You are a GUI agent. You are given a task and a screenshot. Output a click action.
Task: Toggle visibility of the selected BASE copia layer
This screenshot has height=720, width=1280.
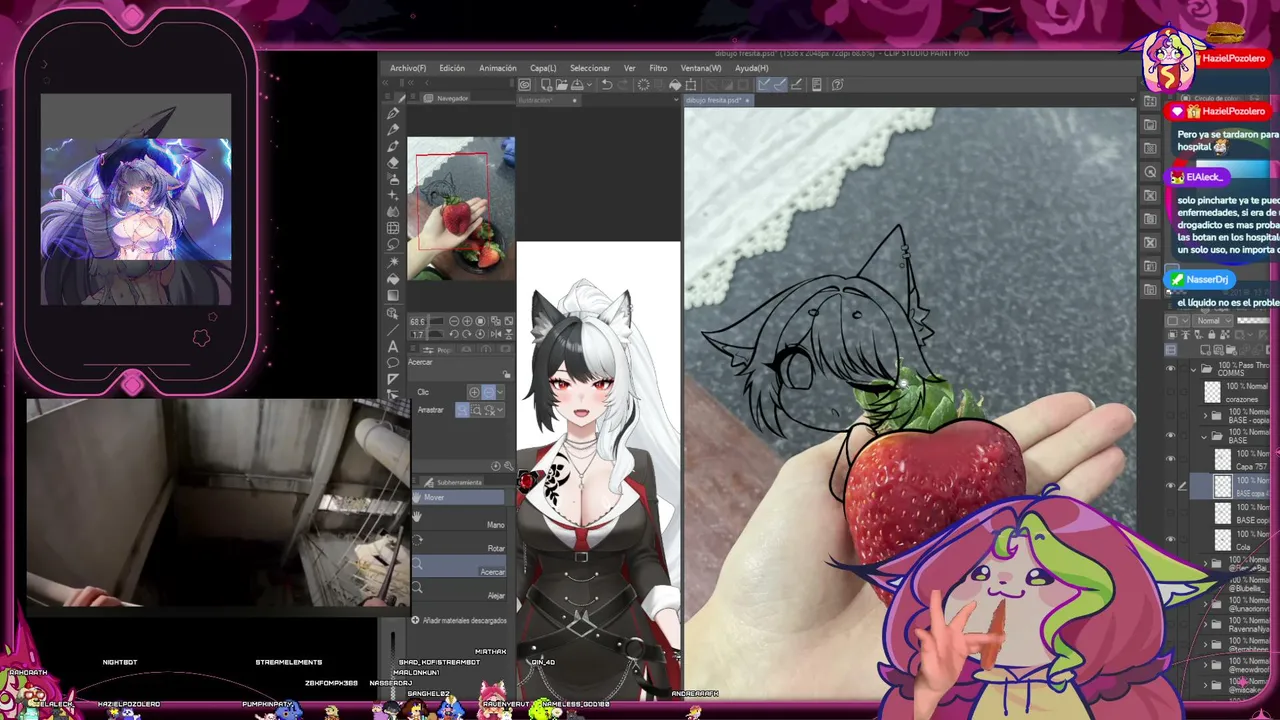pos(1171,486)
